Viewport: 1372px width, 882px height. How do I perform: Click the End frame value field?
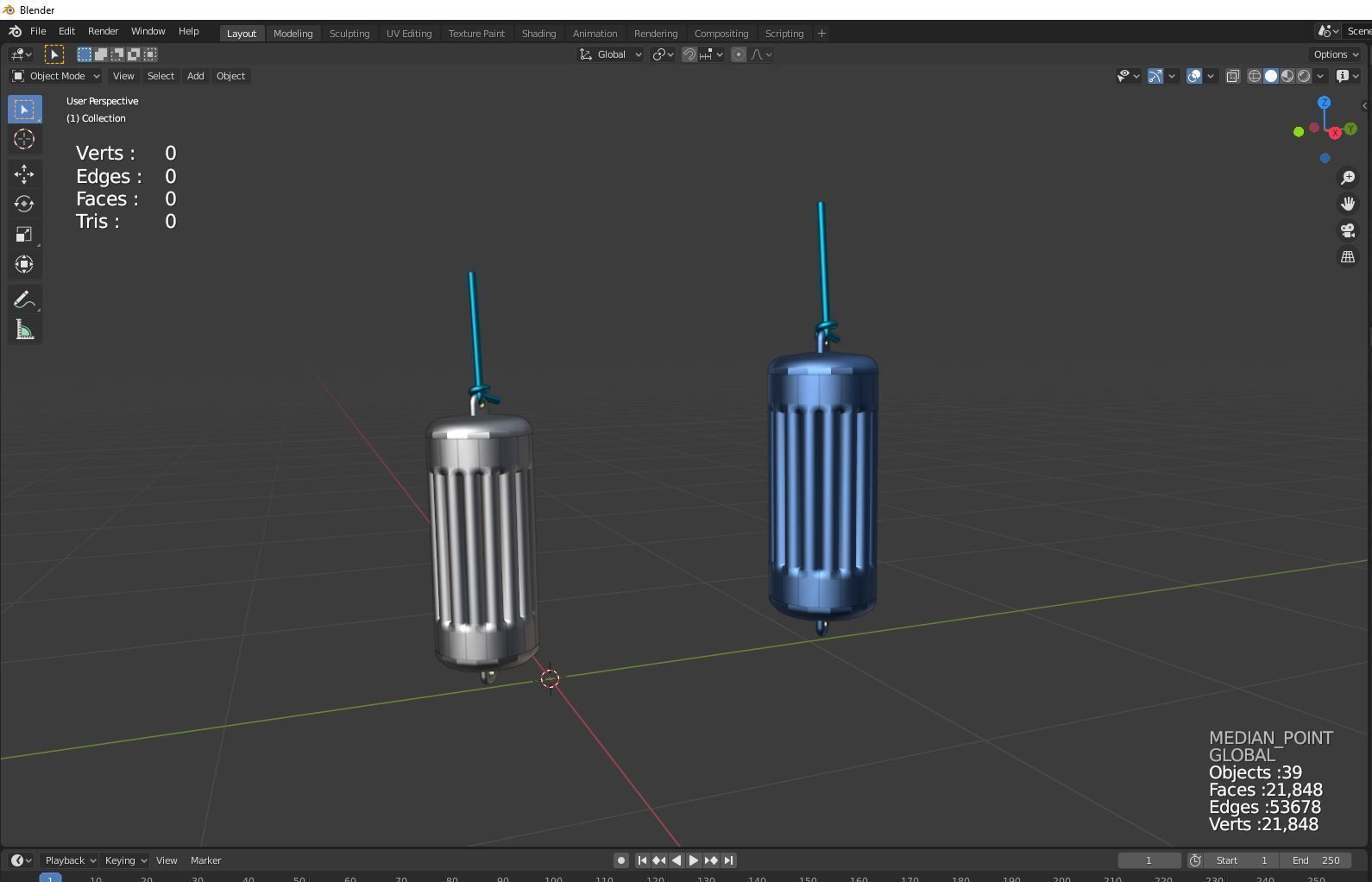[1316, 860]
